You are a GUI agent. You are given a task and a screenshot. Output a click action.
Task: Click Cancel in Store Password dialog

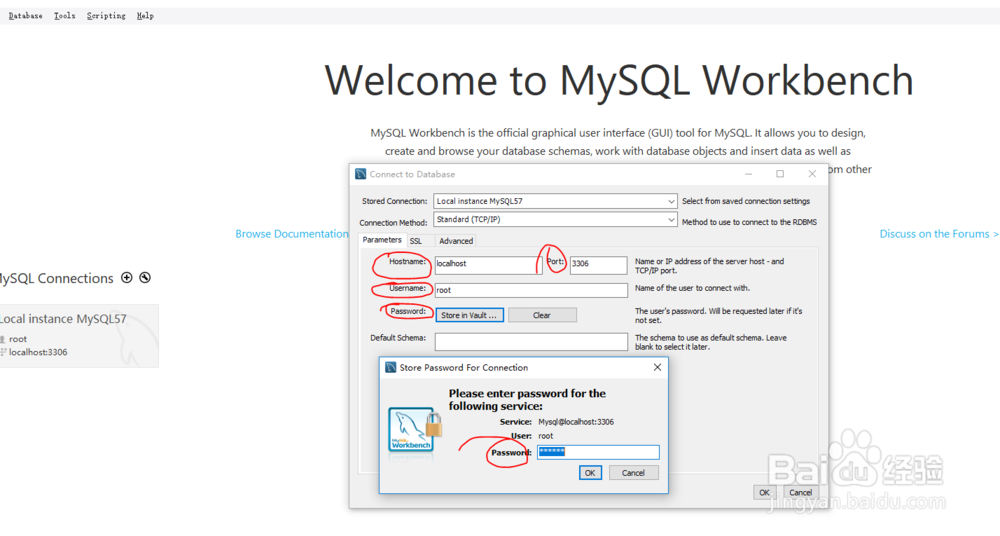coord(633,473)
